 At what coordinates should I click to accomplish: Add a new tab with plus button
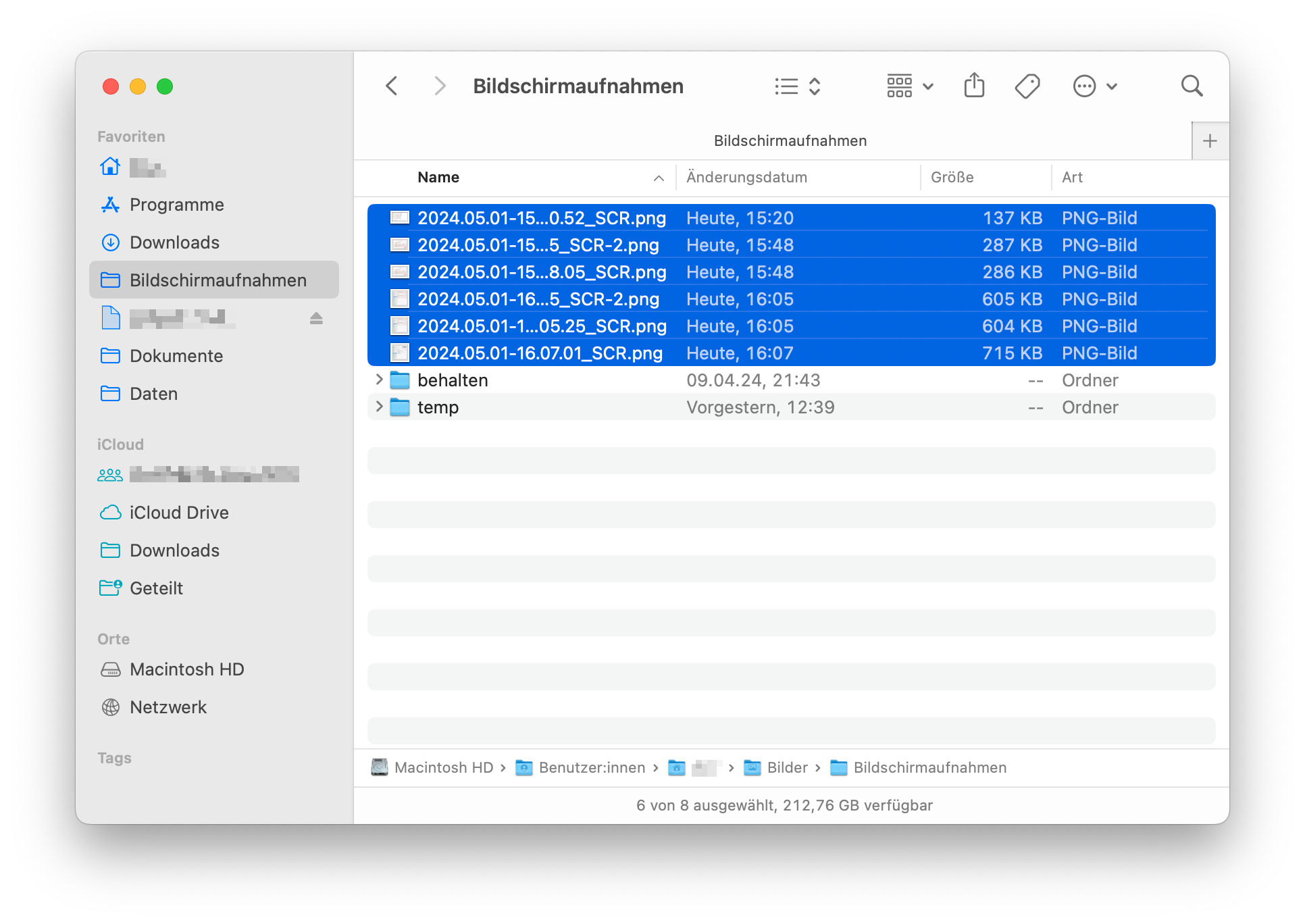1210,141
